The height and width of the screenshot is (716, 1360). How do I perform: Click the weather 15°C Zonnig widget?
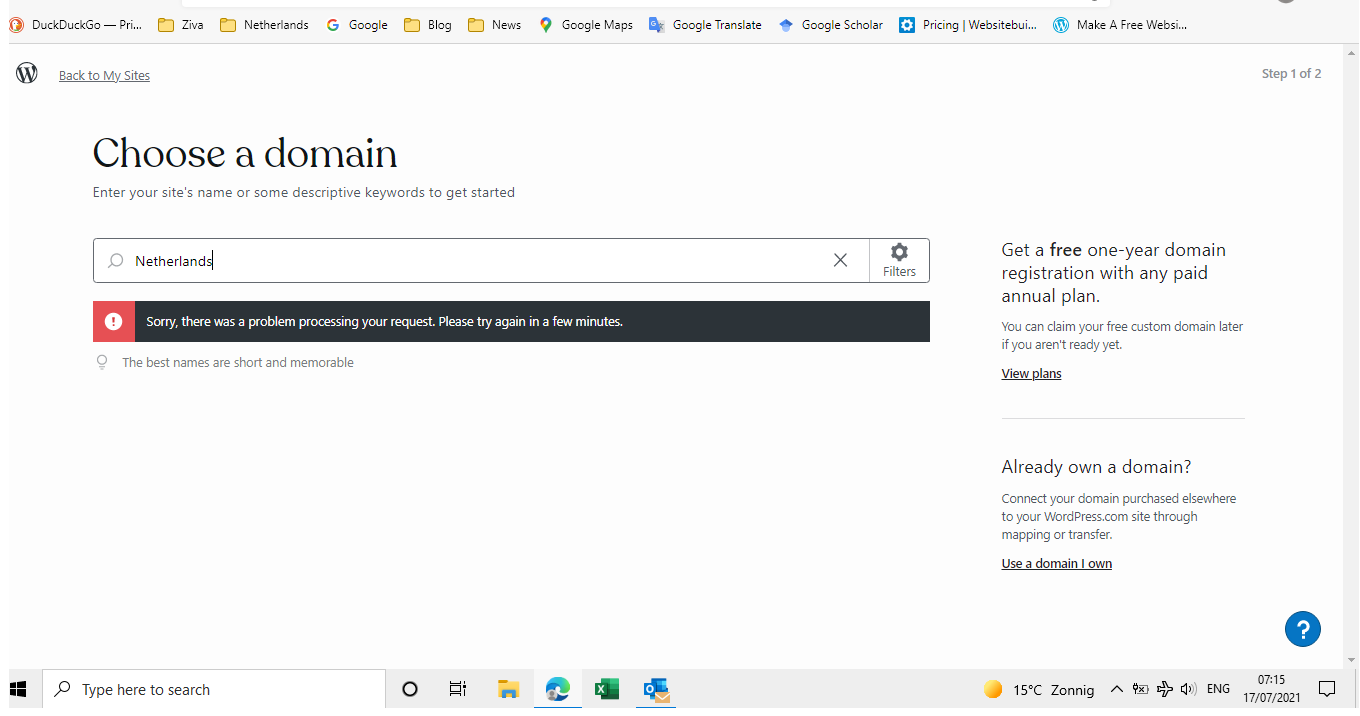pyautogui.click(x=1038, y=689)
